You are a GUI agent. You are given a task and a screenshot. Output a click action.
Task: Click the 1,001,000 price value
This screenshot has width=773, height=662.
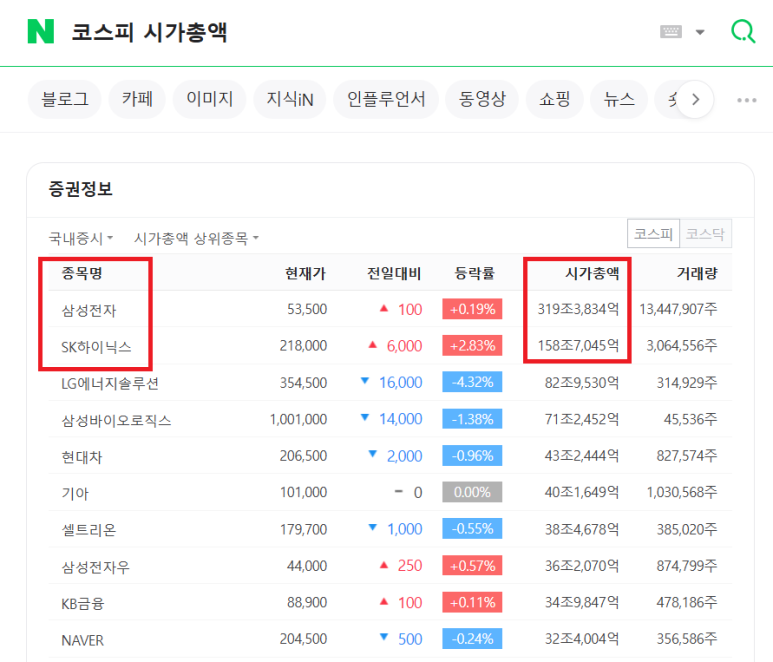298,419
